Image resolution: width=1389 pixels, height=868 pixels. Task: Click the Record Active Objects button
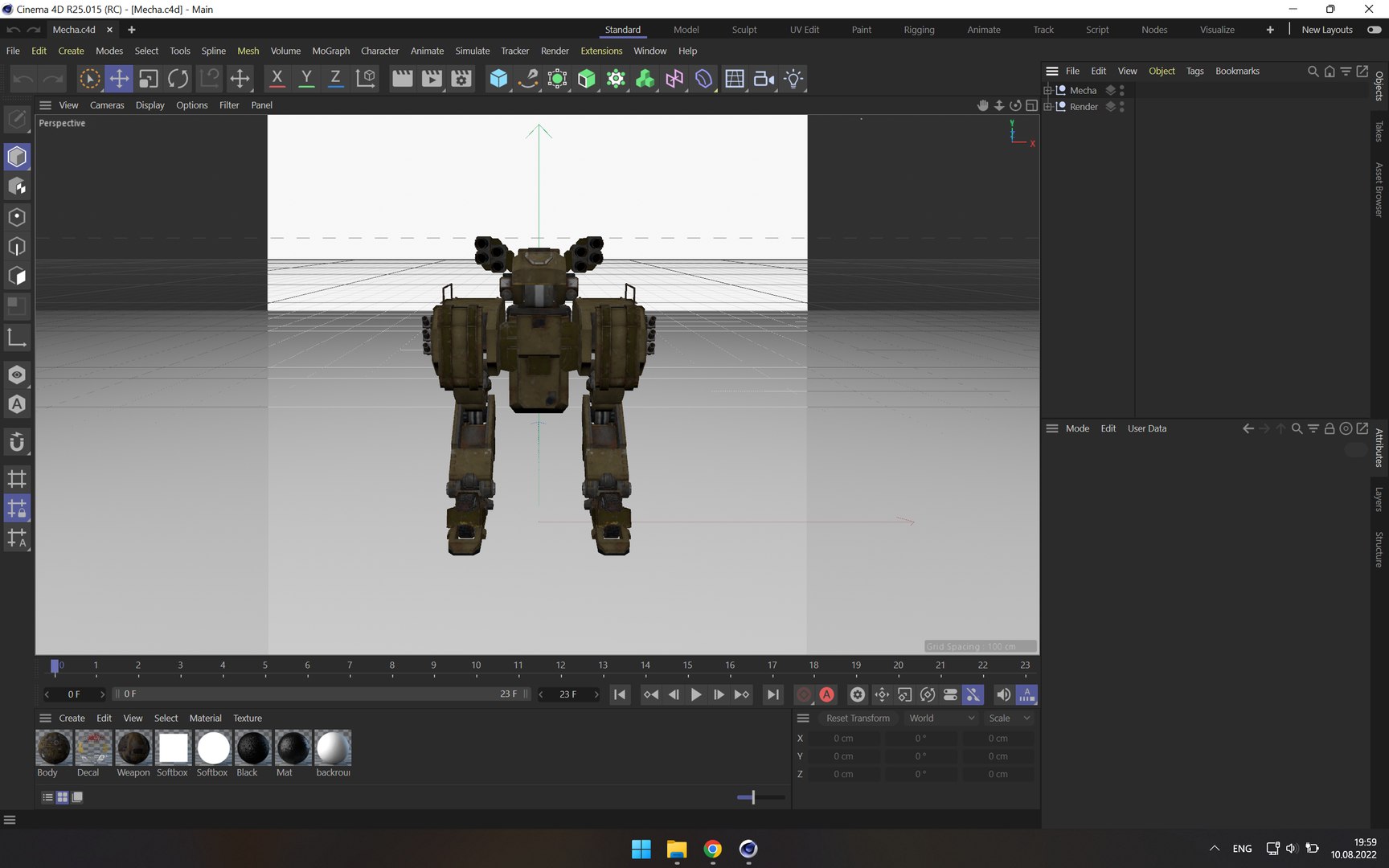[803, 694]
